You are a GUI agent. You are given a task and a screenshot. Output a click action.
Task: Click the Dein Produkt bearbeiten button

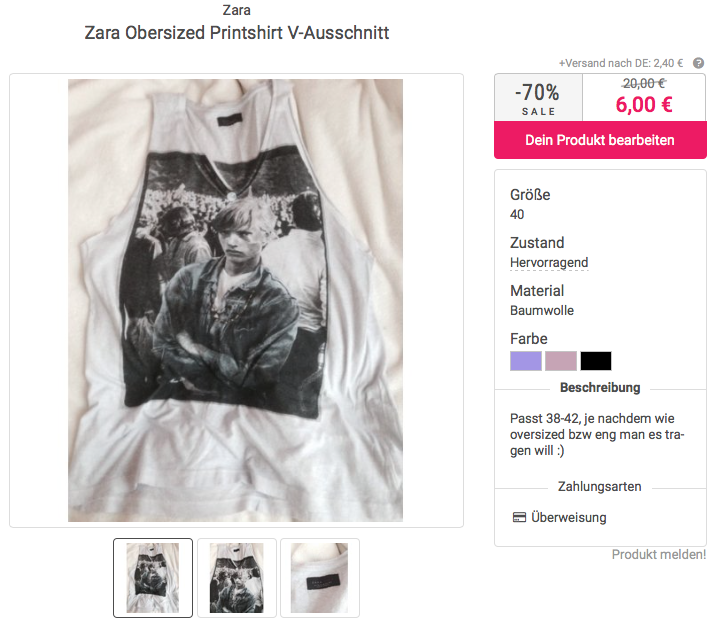pyautogui.click(x=600, y=140)
